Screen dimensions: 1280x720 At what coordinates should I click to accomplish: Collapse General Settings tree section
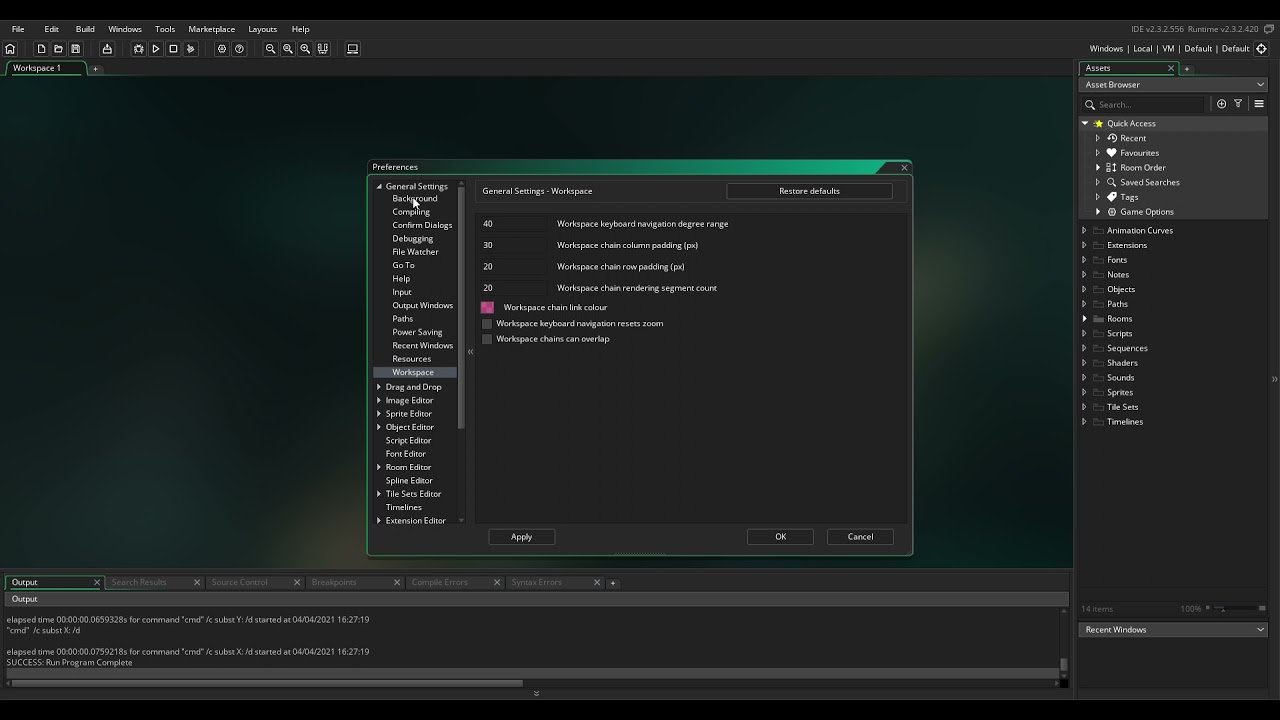pos(379,187)
